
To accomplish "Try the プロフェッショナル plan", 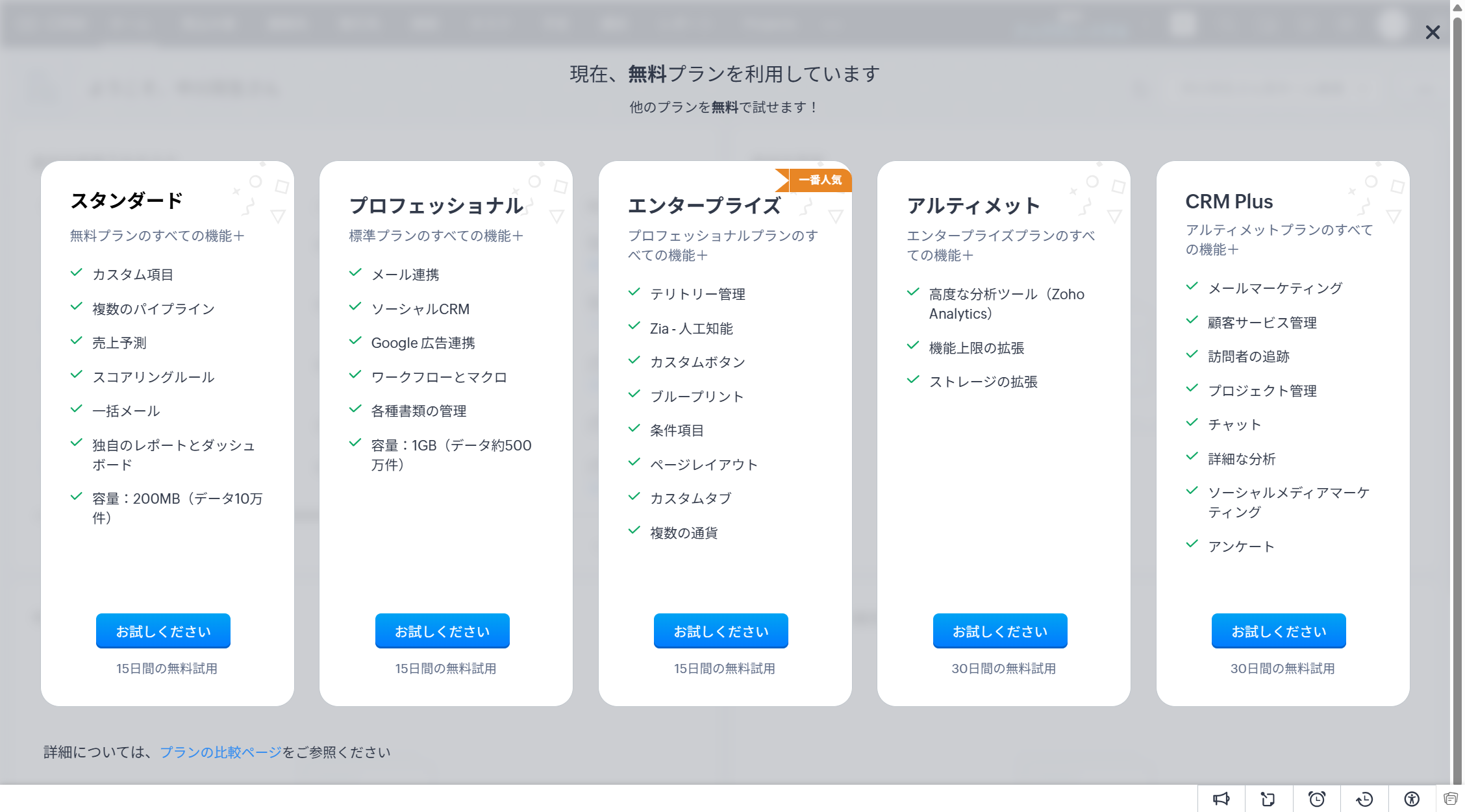I will 442,631.
